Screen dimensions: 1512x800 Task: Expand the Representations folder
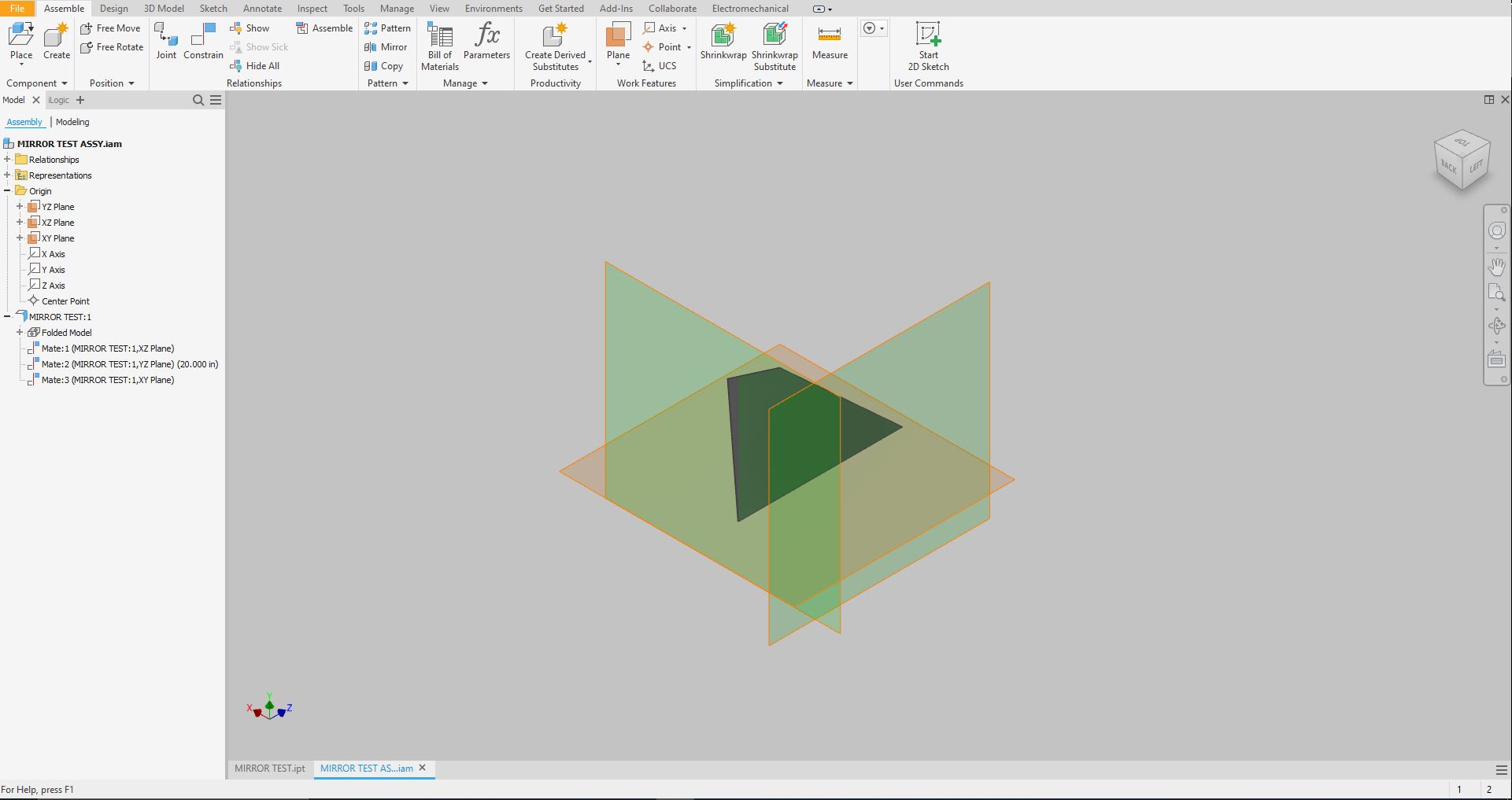click(7, 175)
